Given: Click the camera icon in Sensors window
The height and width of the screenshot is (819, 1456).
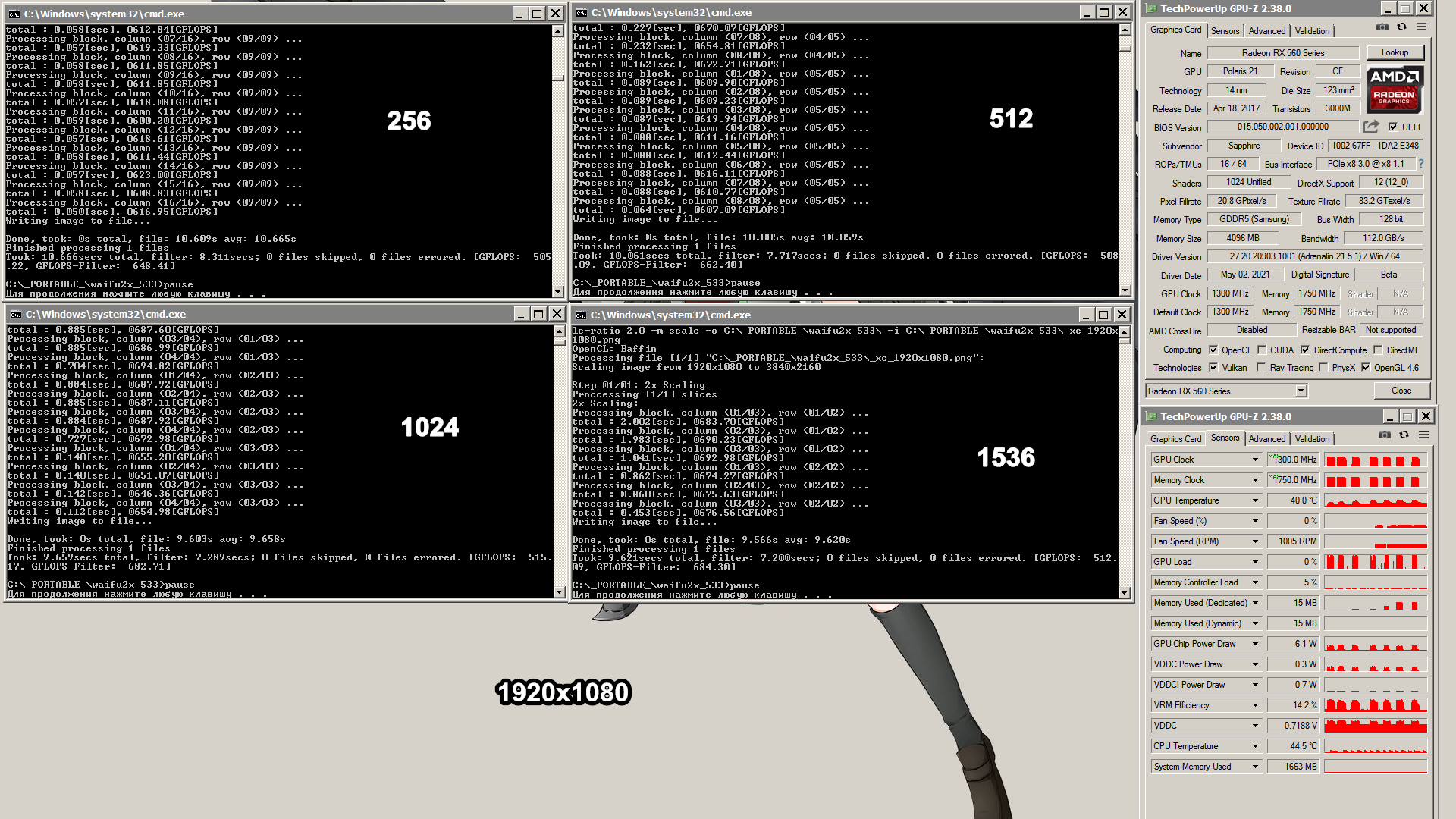Looking at the screenshot, I should [1385, 435].
